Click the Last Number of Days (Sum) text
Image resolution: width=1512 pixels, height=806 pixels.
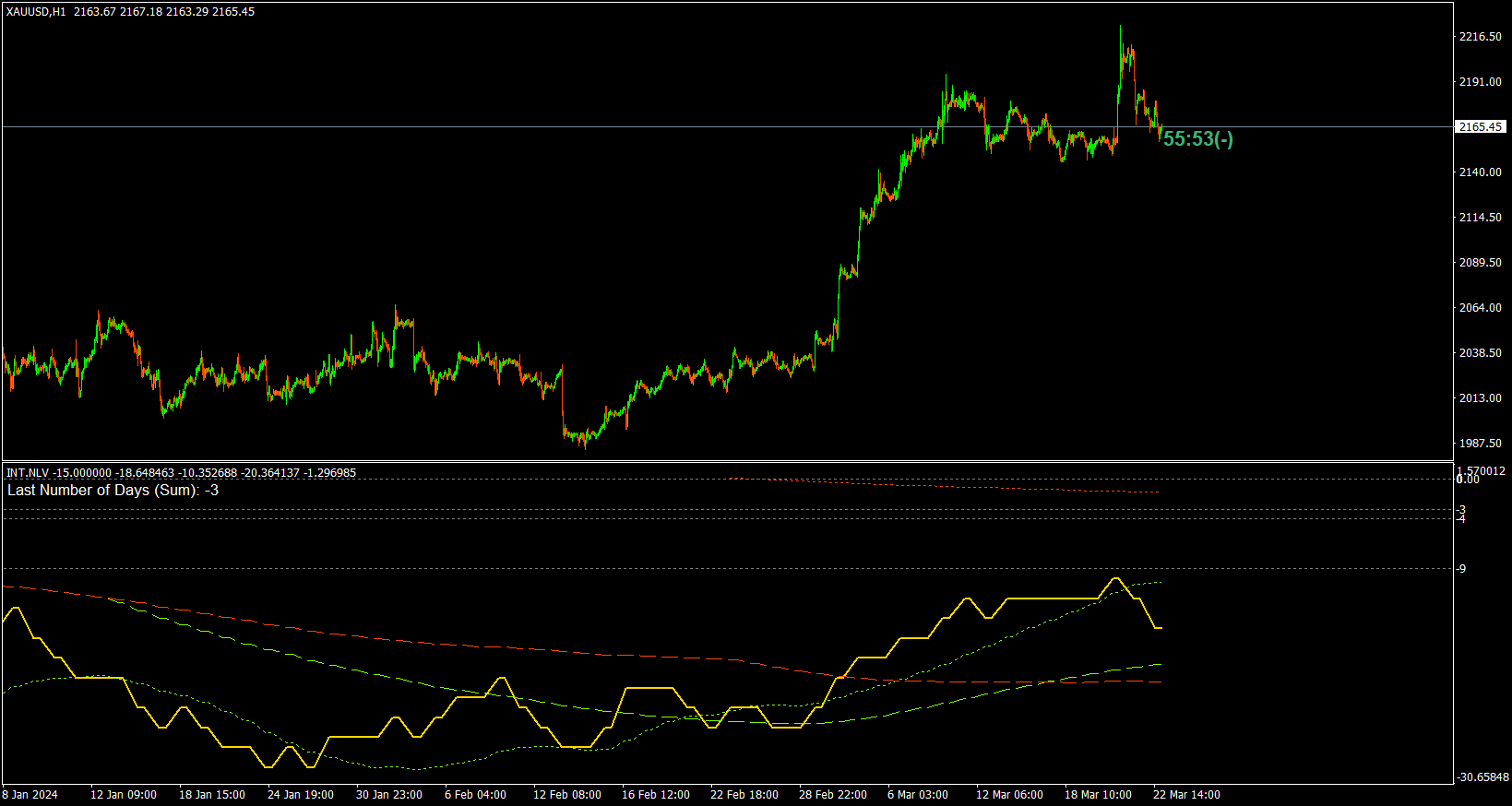(x=113, y=491)
